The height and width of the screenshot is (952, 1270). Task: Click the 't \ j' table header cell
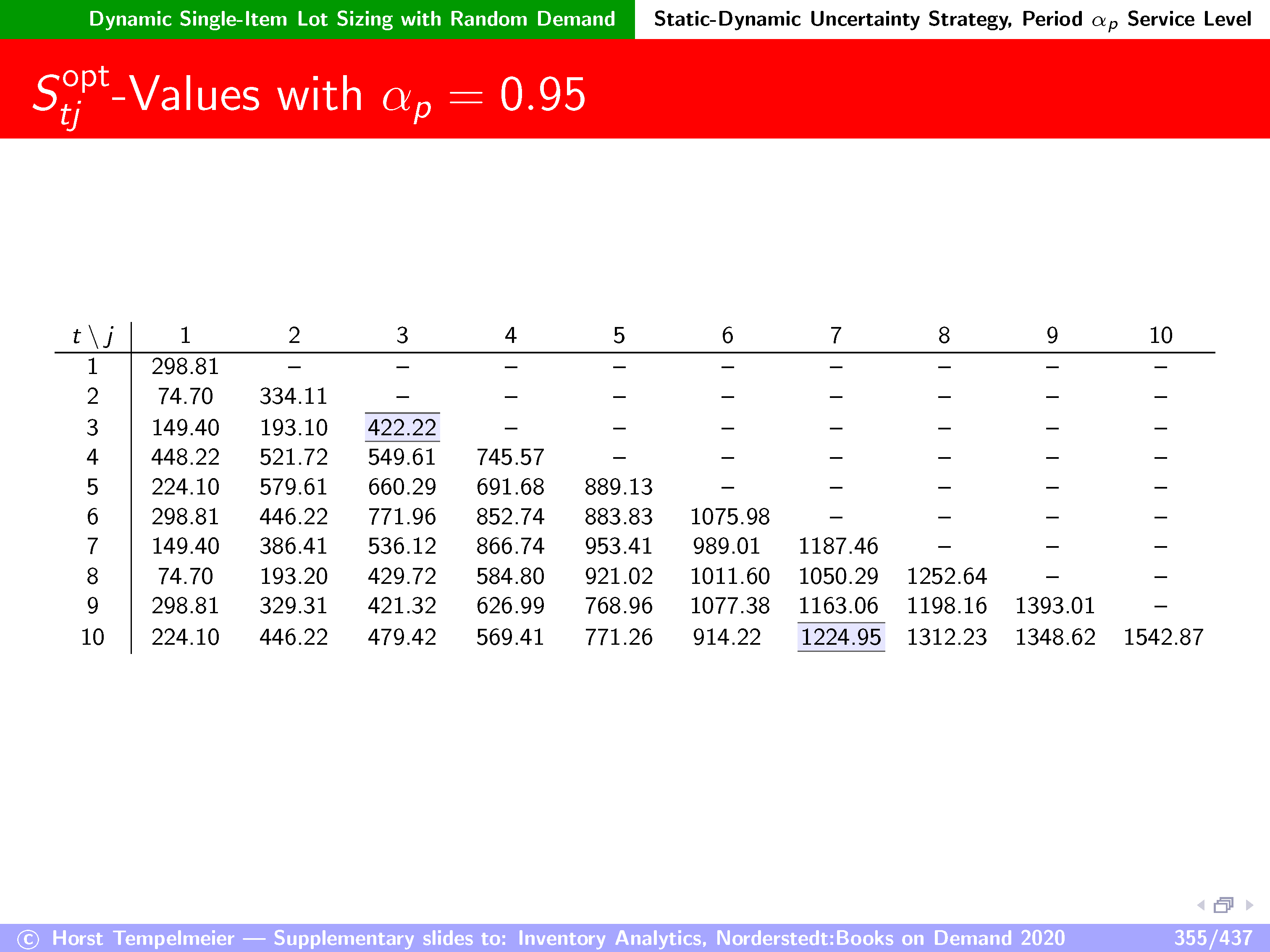tap(92, 335)
